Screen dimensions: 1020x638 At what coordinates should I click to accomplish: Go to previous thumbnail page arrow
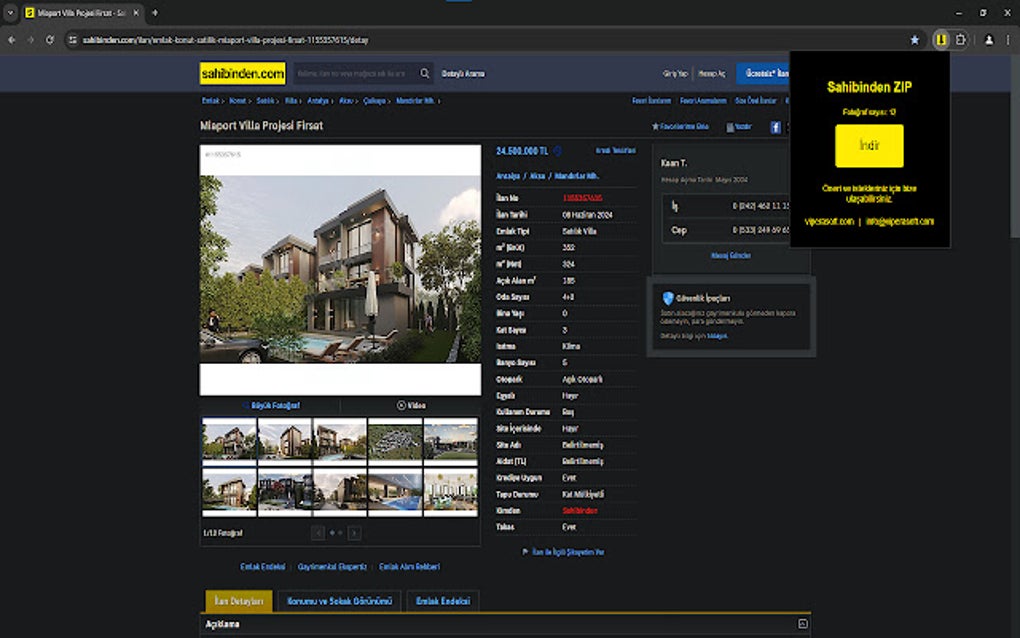click(317, 533)
